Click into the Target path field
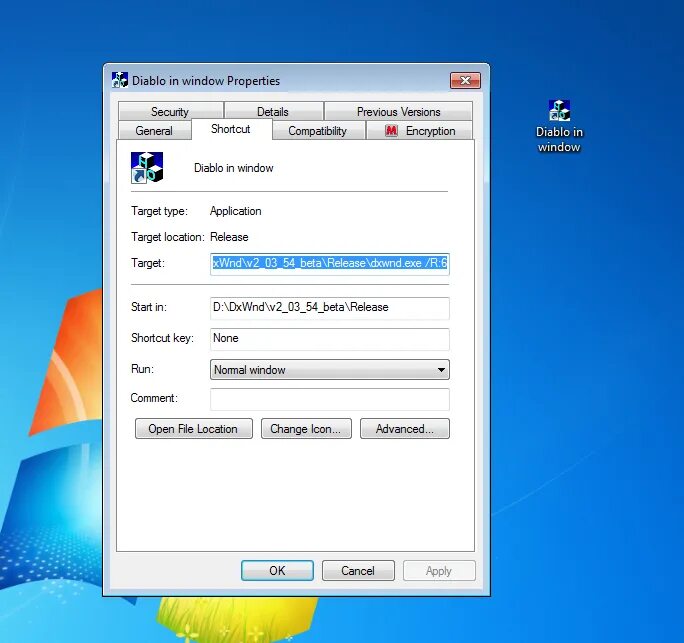Screen dimensions: 684x643 click(330, 263)
